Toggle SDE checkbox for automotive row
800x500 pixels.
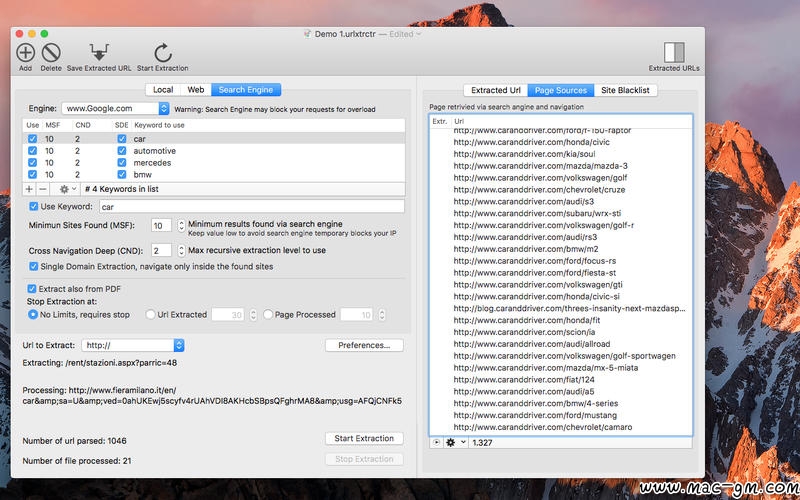pos(121,151)
